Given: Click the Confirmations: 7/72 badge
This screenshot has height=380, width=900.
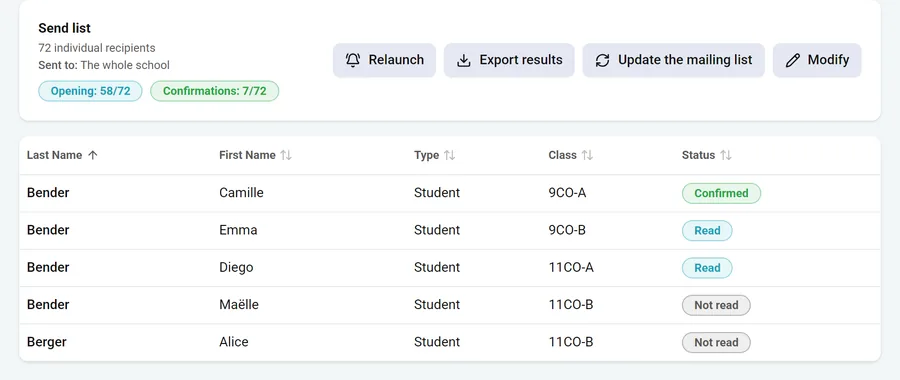Looking at the screenshot, I should click(215, 91).
